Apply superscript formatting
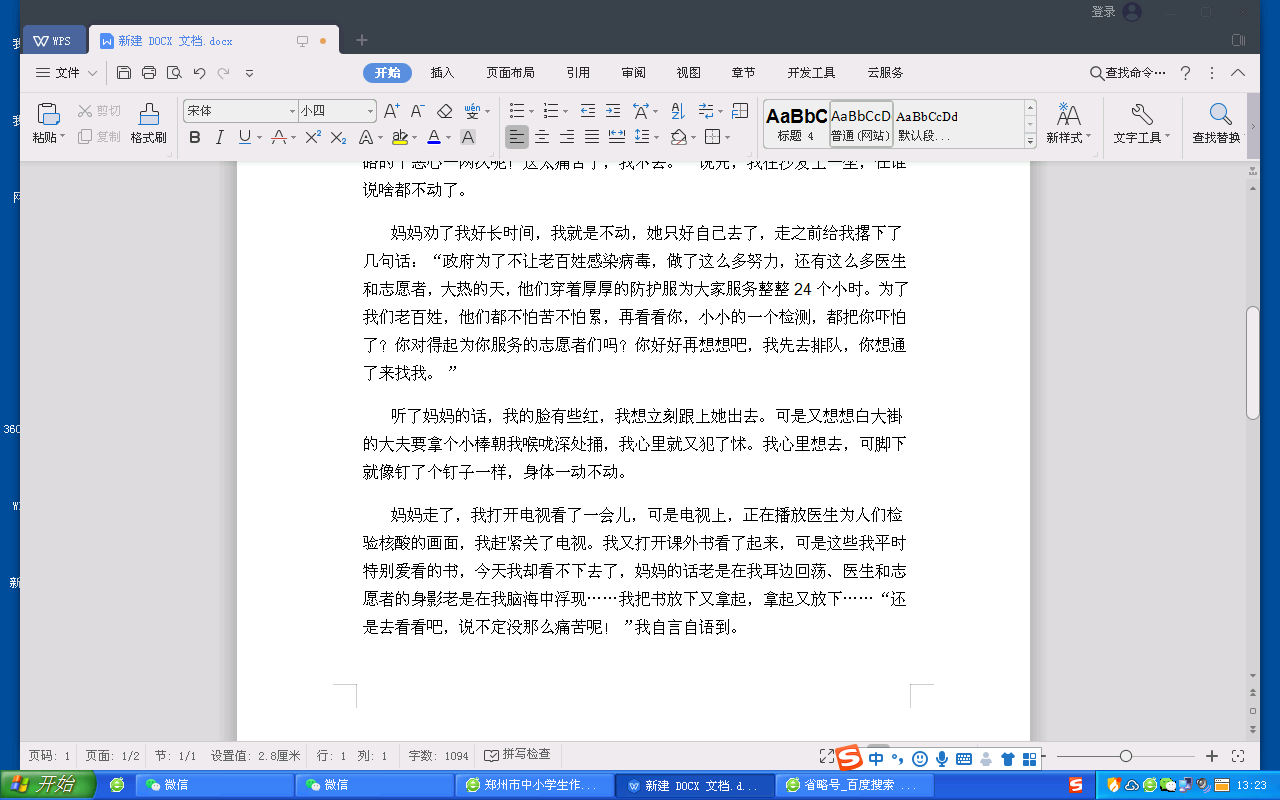 tap(313, 137)
